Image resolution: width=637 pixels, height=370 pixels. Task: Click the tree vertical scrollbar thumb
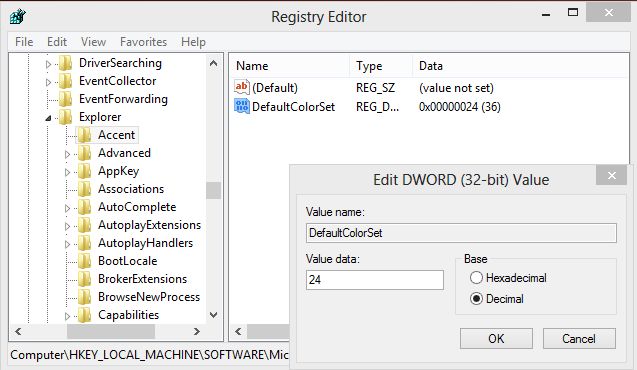pyautogui.click(x=214, y=190)
